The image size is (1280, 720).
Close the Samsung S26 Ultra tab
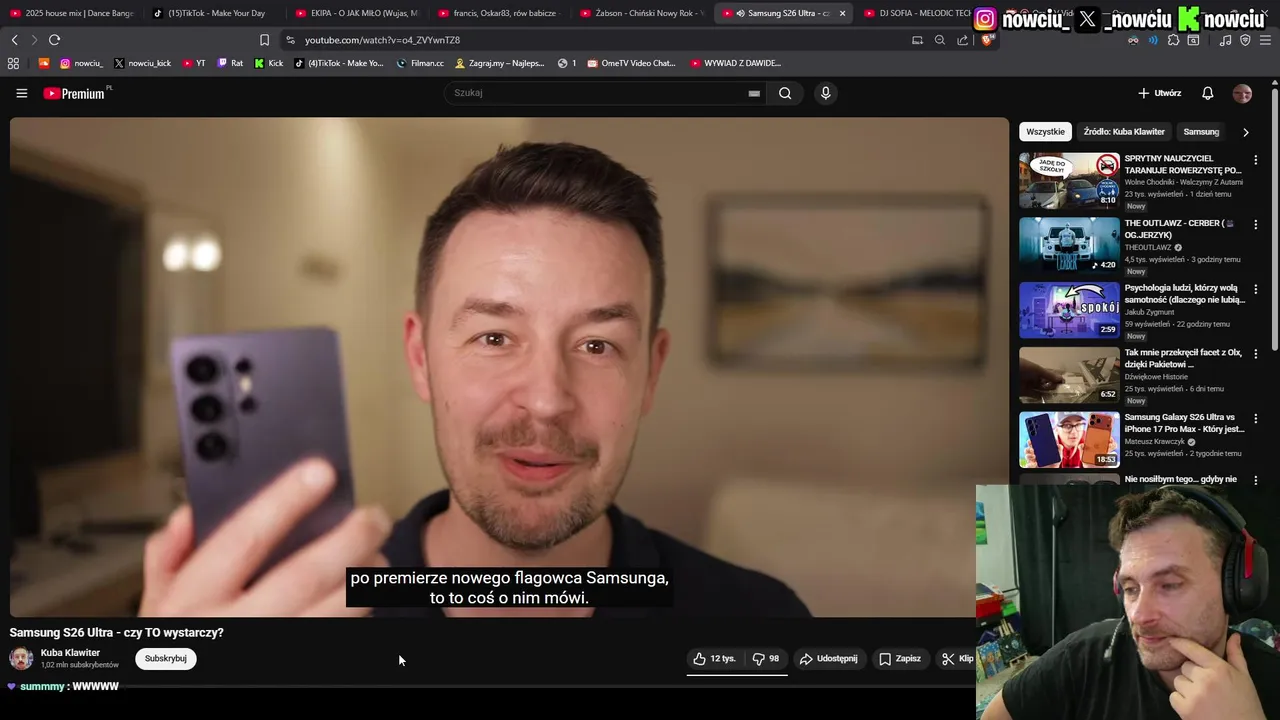click(x=842, y=13)
